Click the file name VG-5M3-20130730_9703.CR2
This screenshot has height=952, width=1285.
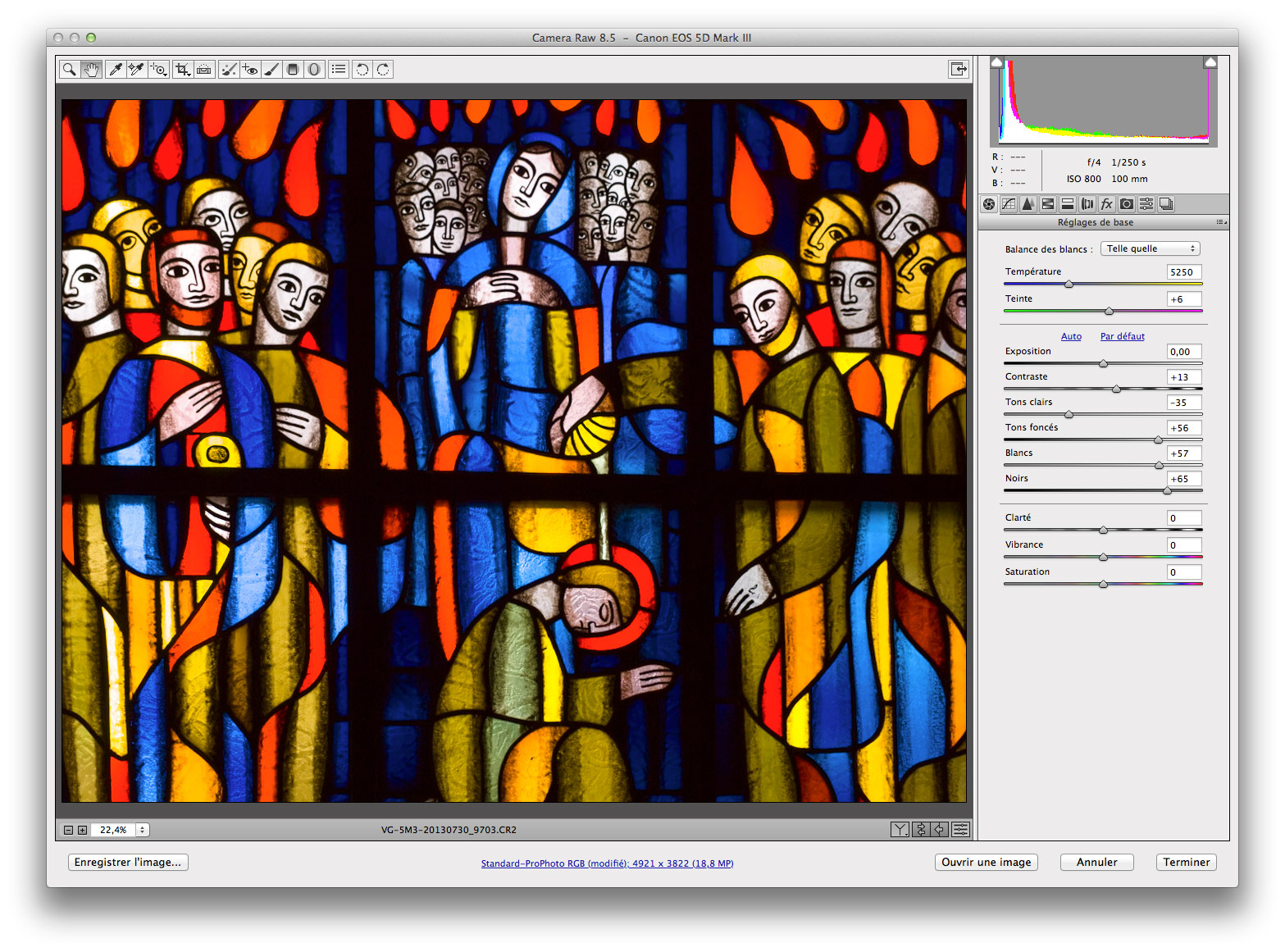coord(449,830)
